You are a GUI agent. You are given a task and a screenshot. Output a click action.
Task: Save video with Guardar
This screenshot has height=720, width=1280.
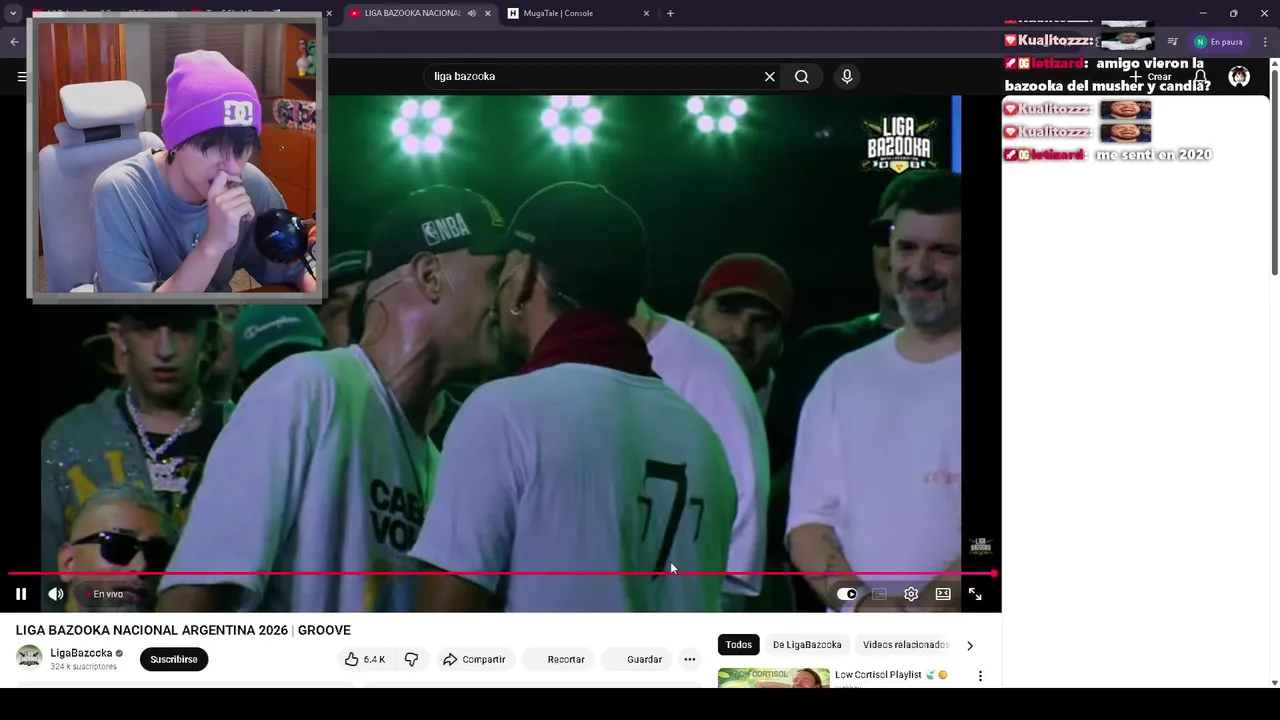pos(635,659)
